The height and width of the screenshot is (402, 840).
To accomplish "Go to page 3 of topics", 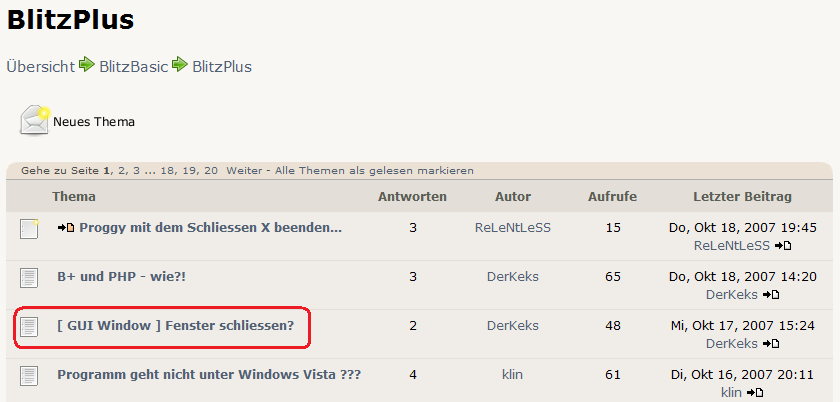I will [x=137, y=171].
